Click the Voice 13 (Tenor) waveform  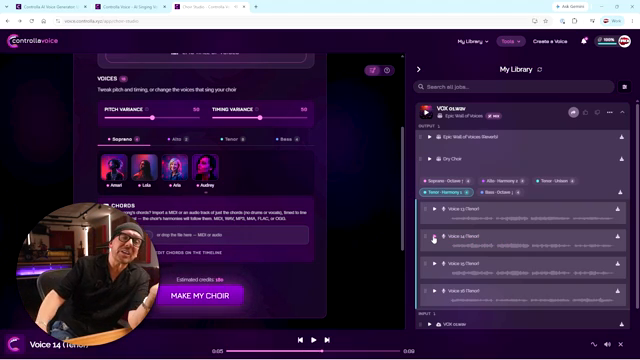[x=532, y=218]
